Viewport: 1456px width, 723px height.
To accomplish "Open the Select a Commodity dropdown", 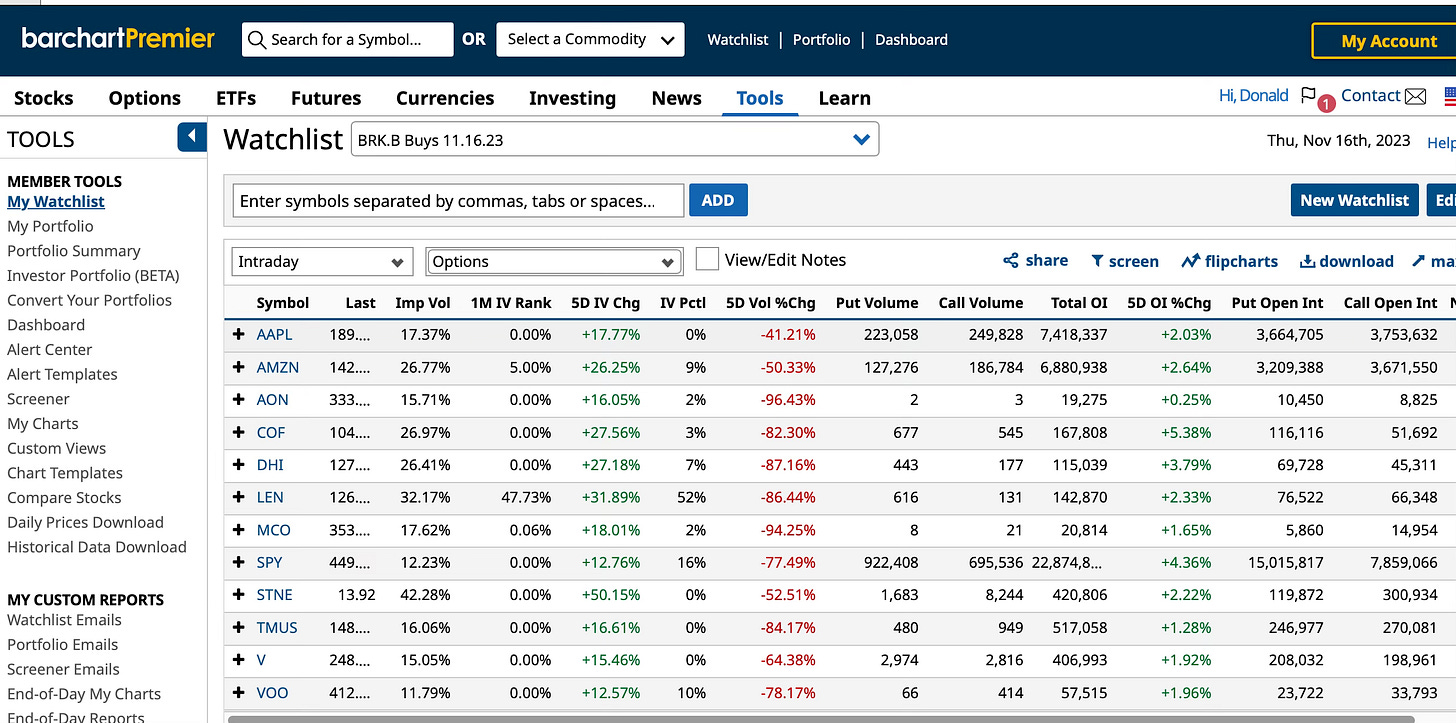I will [590, 40].
